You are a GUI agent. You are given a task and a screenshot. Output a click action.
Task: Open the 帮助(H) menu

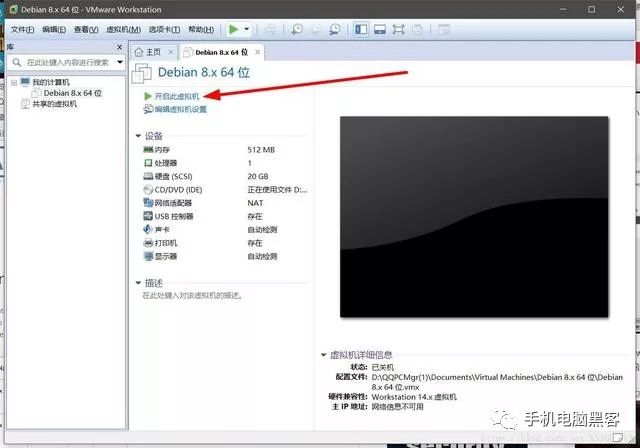201,29
